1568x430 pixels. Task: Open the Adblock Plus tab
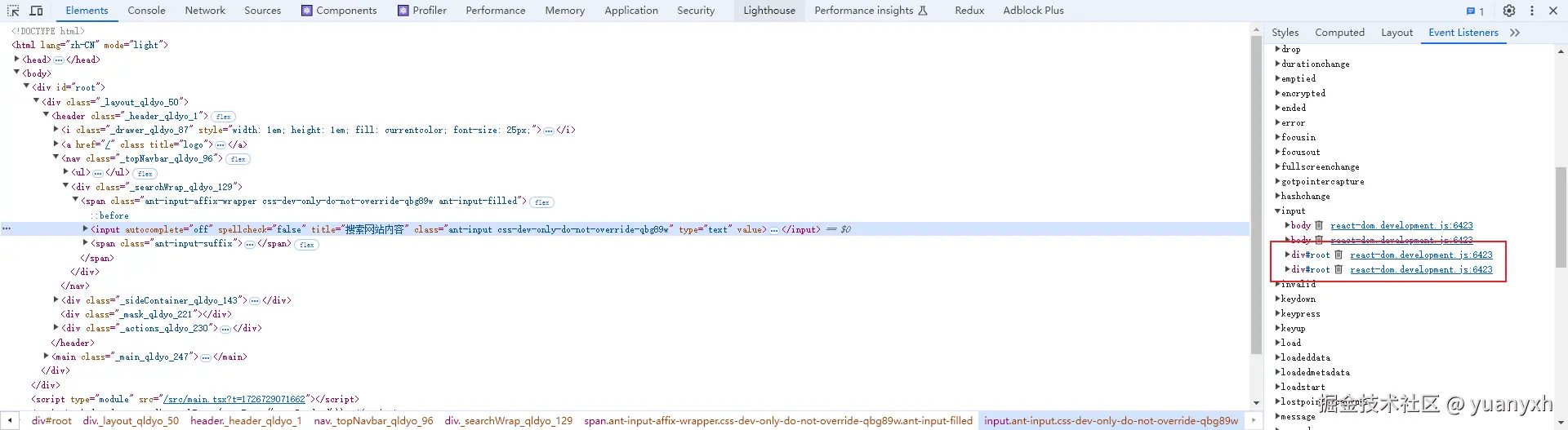tap(1033, 11)
